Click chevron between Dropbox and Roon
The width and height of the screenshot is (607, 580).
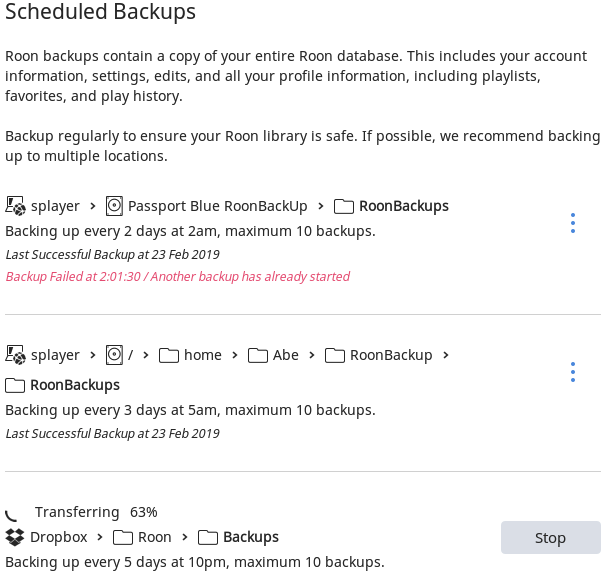(100, 537)
